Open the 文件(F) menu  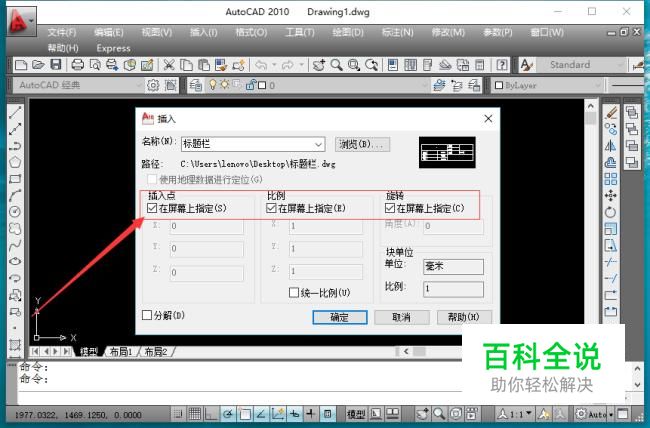(x=61, y=32)
